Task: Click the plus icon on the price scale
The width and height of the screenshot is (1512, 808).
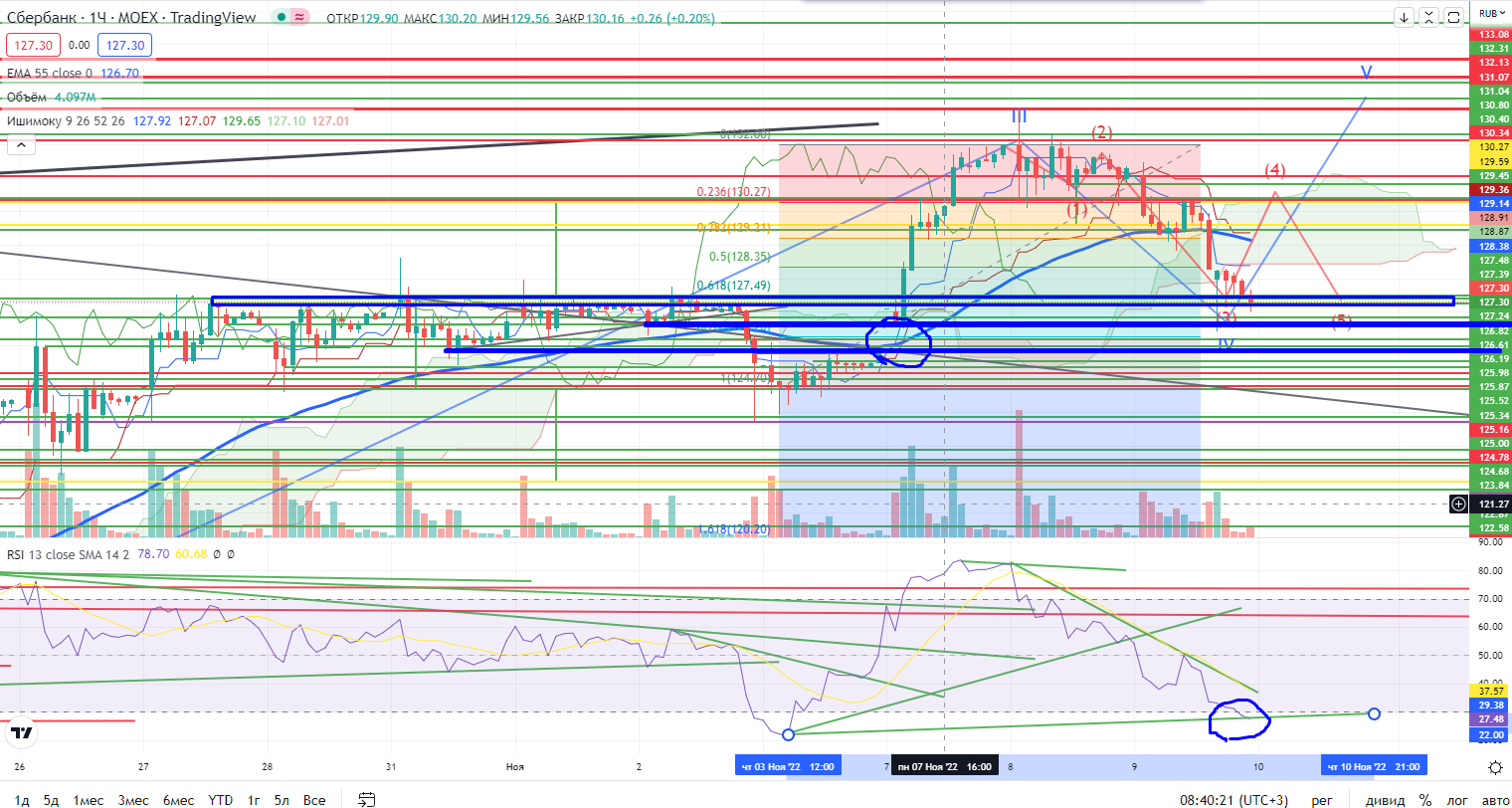Action: coord(1458,504)
